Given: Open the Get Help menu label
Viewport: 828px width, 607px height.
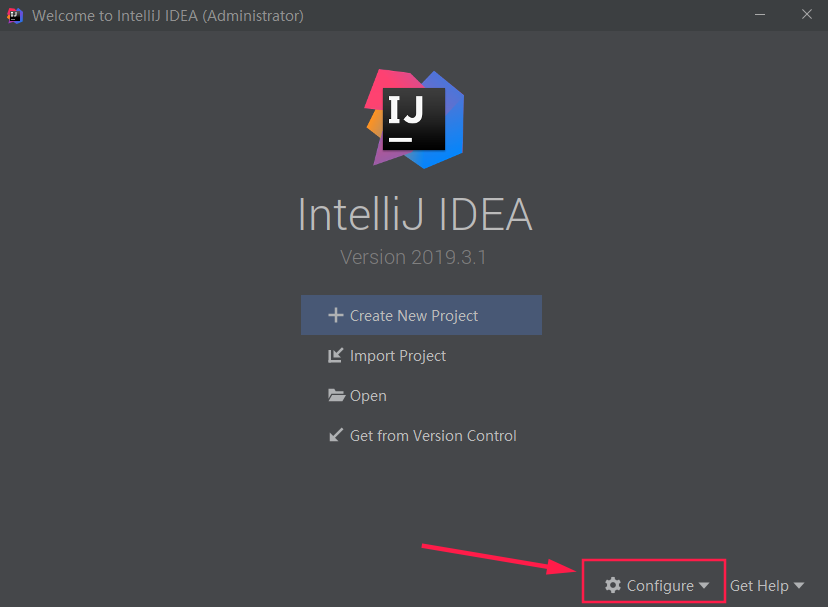Looking at the screenshot, I should point(759,586).
